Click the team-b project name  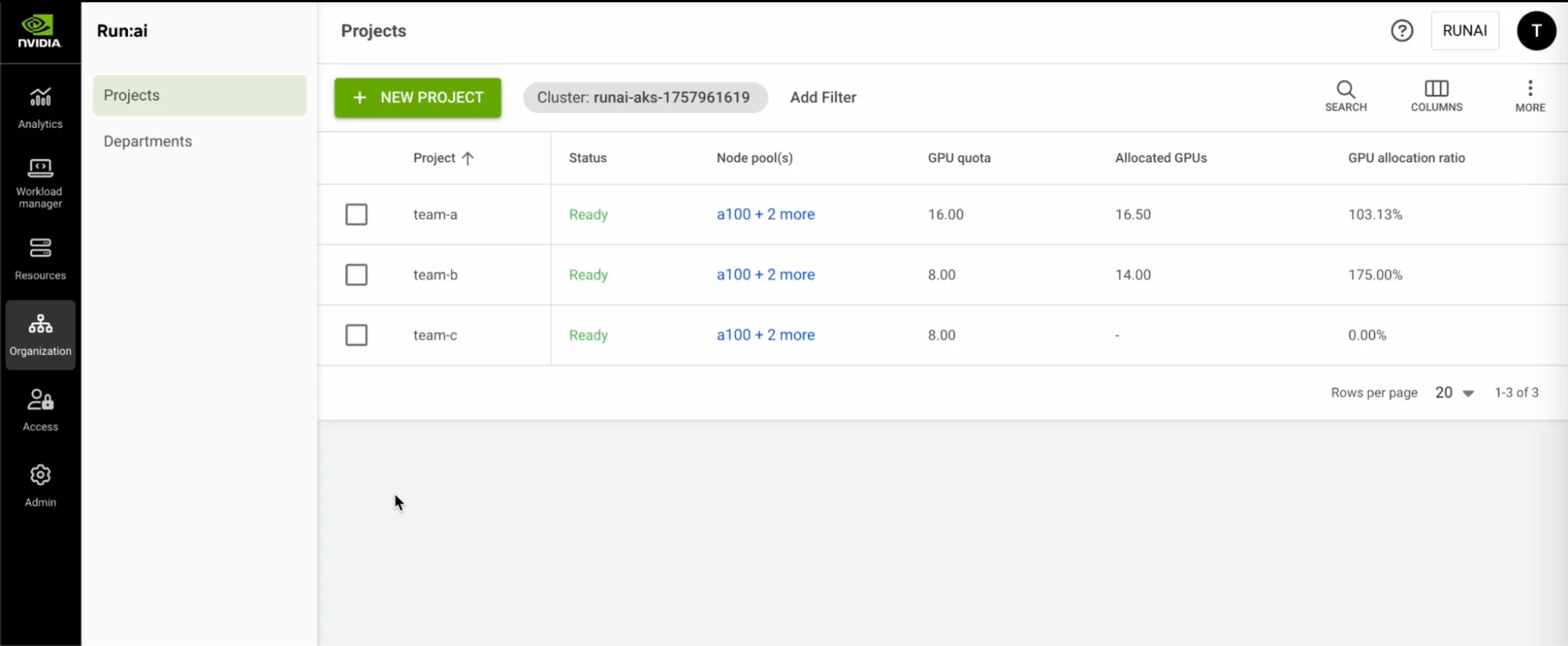tap(435, 275)
